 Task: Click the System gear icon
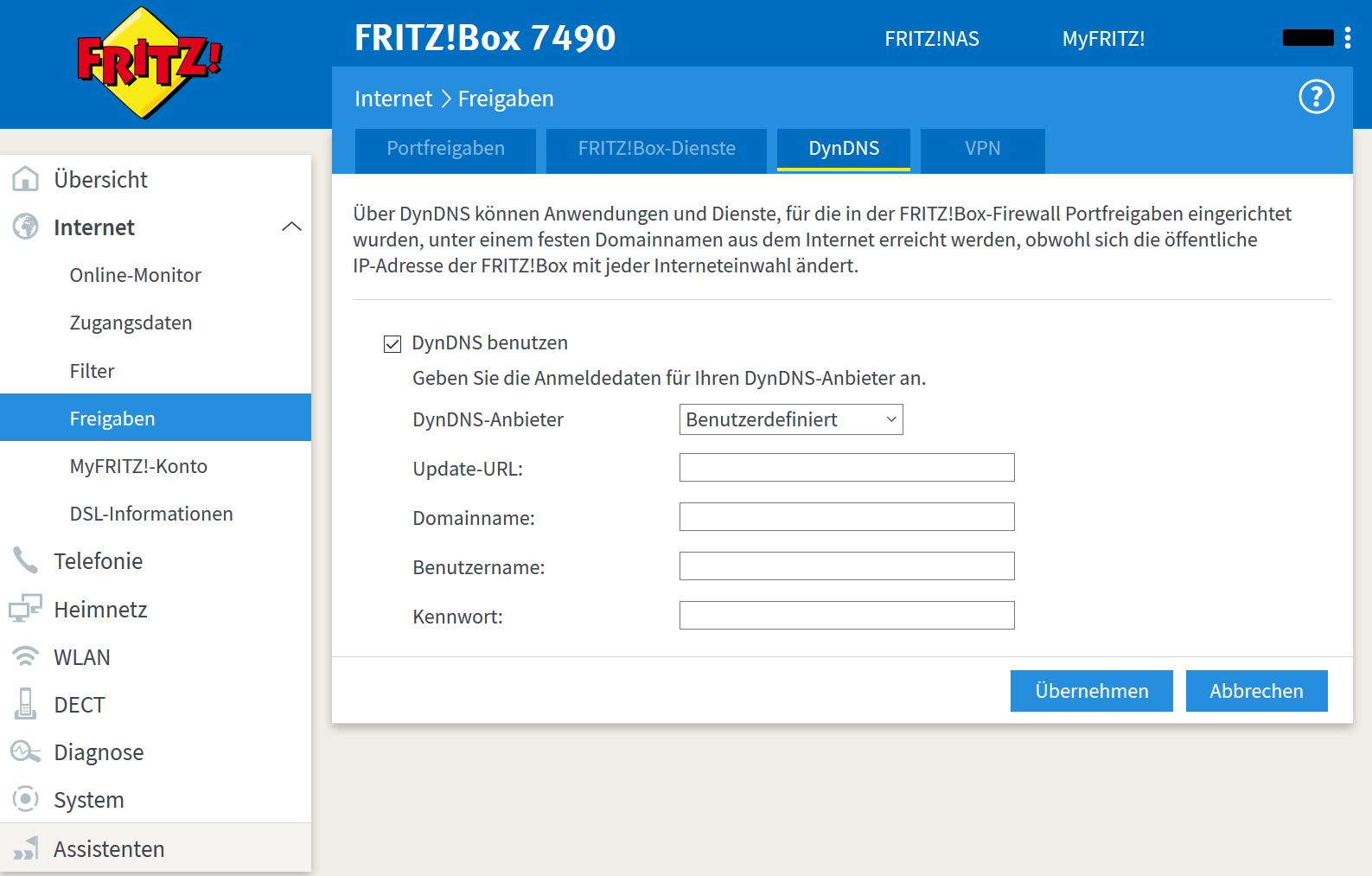click(x=25, y=799)
